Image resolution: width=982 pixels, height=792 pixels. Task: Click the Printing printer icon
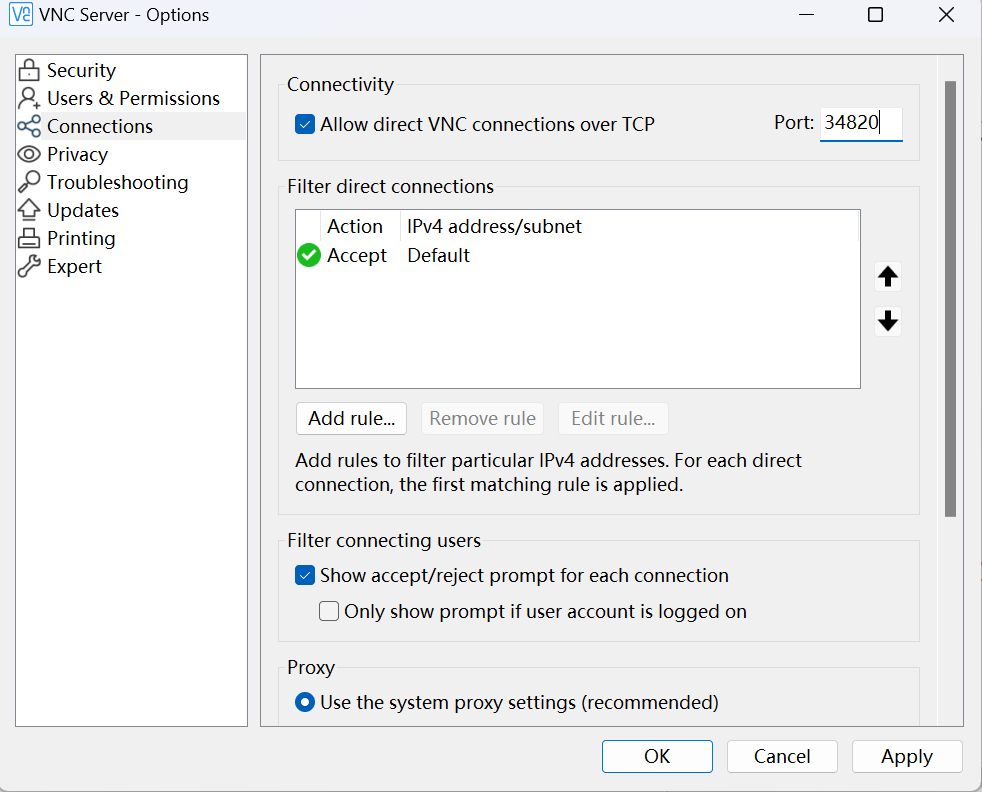pos(29,238)
